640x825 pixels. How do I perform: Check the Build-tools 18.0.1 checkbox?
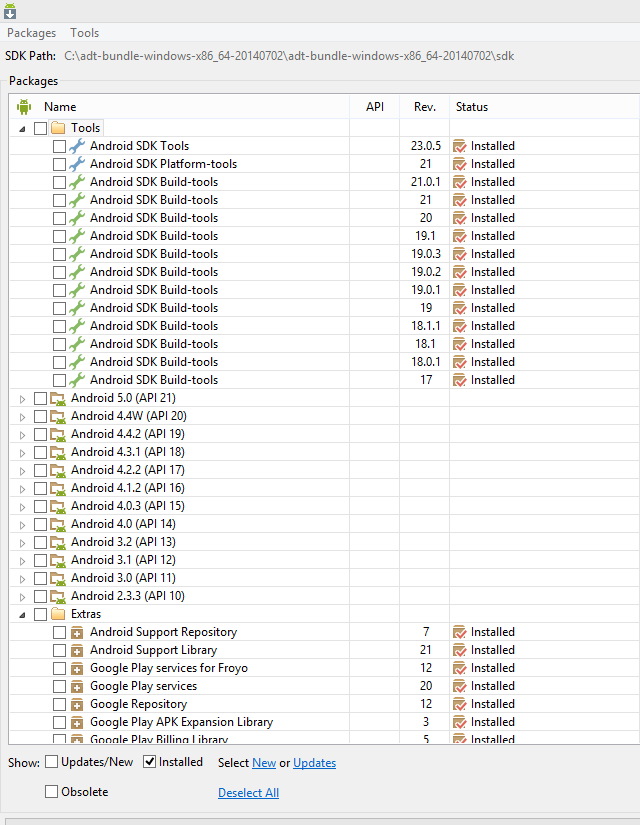59,362
